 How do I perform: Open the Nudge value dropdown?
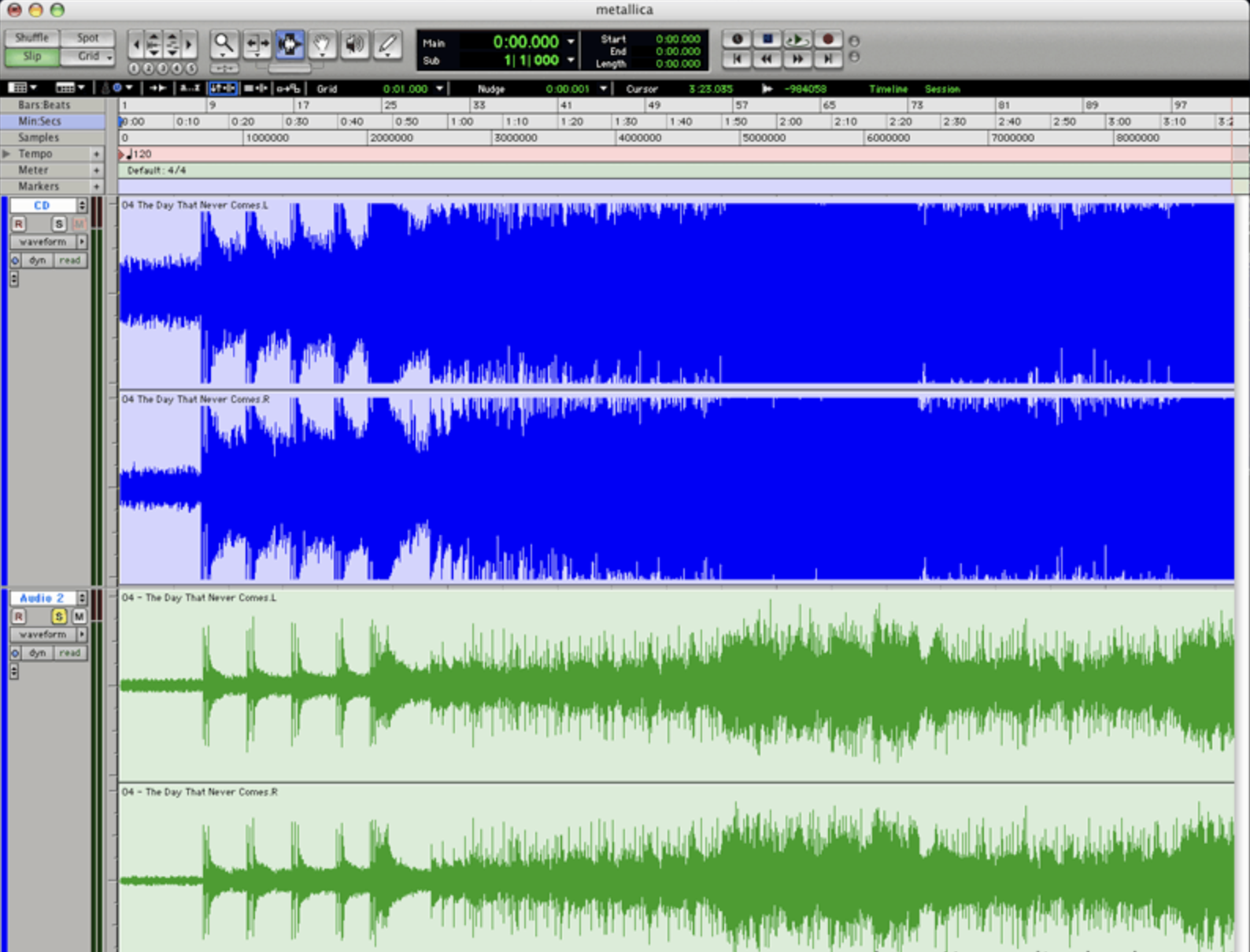(603, 89)
